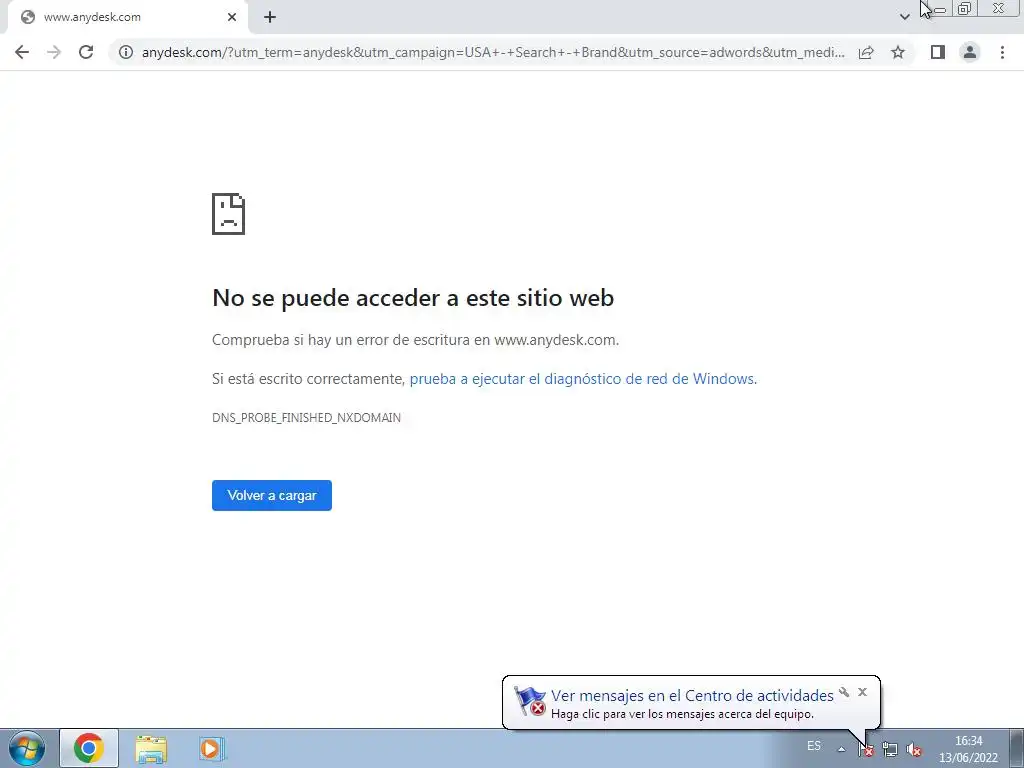Open the side panel icon
1024x768 pixels.
coord(938,52)
